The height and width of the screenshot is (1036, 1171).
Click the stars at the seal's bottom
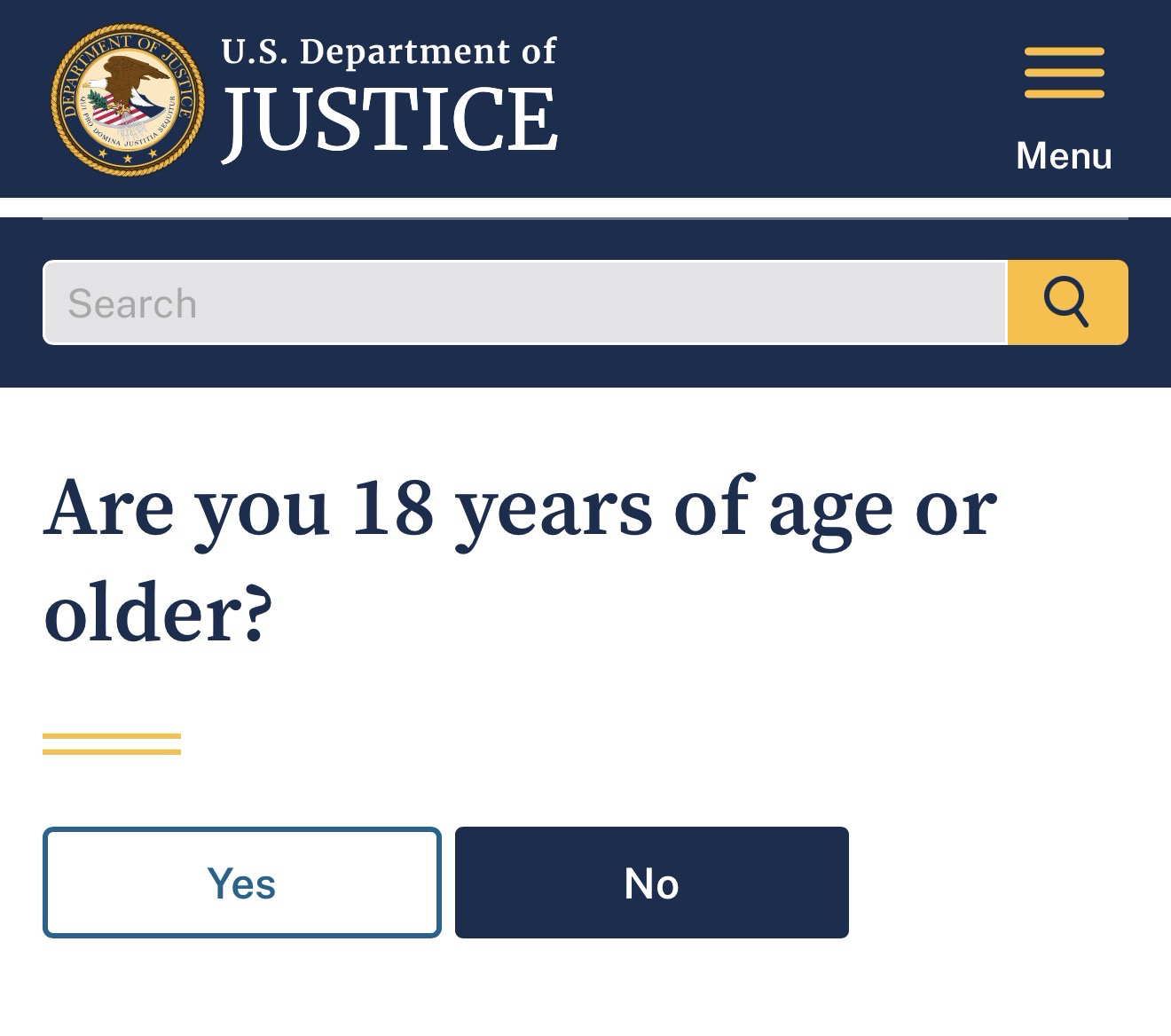(128, 158)
